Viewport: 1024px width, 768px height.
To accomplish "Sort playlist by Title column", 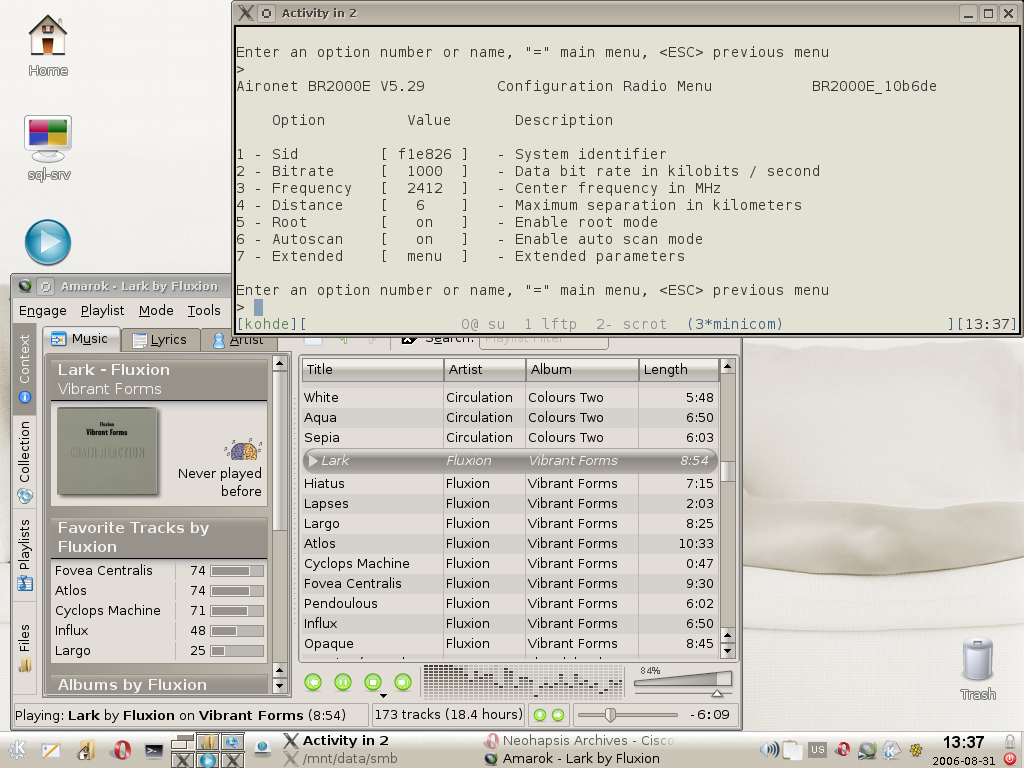I will click(x=372, y=370).
